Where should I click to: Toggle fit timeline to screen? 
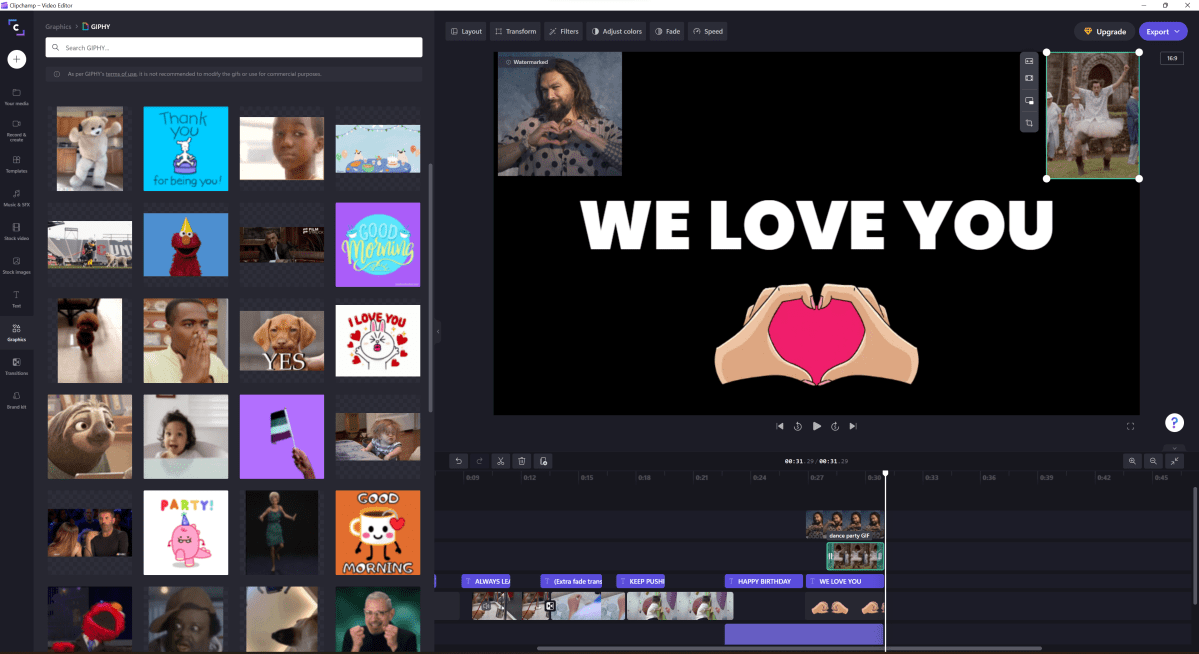click(x=1174, y=461)
